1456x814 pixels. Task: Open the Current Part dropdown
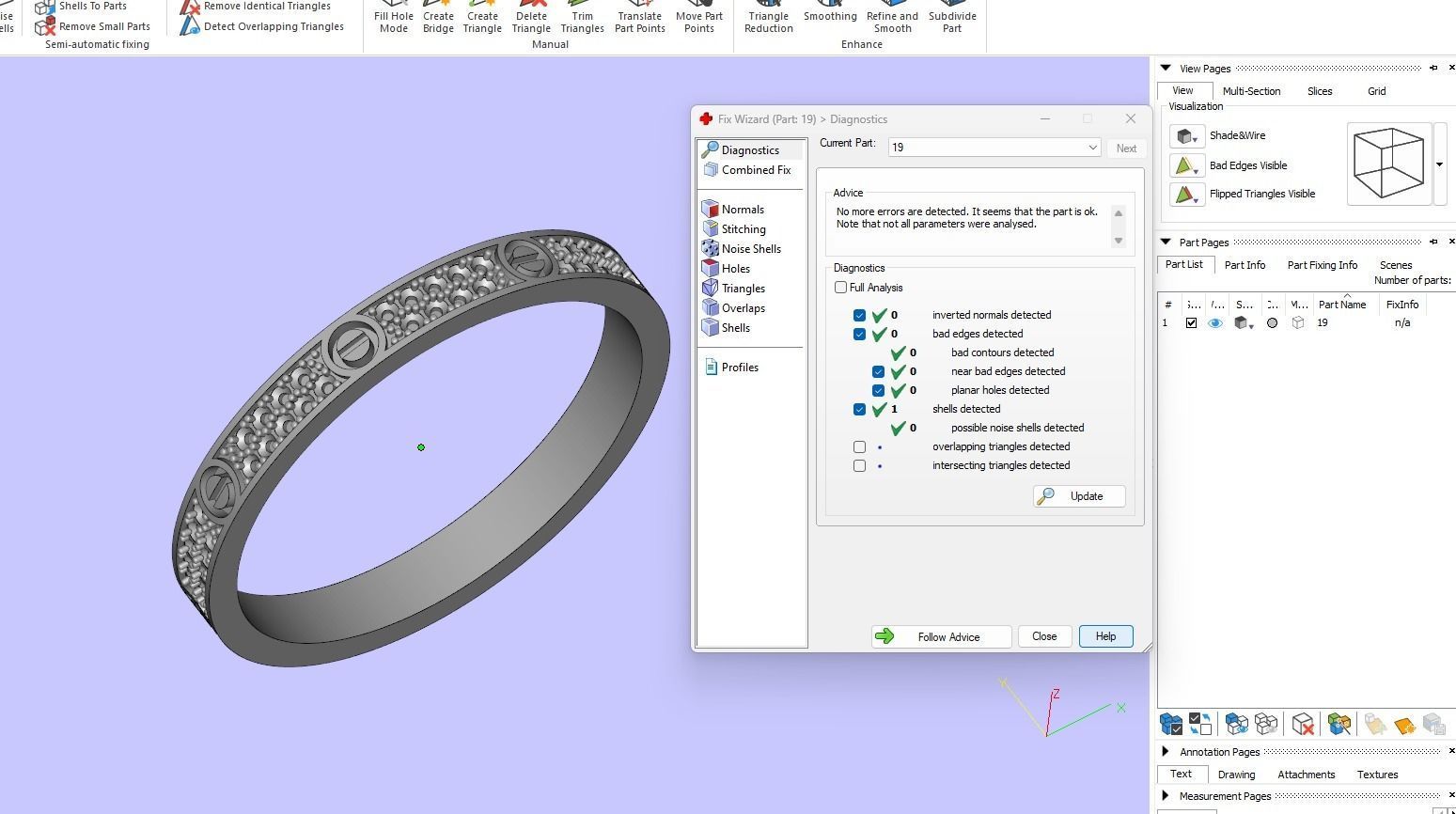point(1092,148)
